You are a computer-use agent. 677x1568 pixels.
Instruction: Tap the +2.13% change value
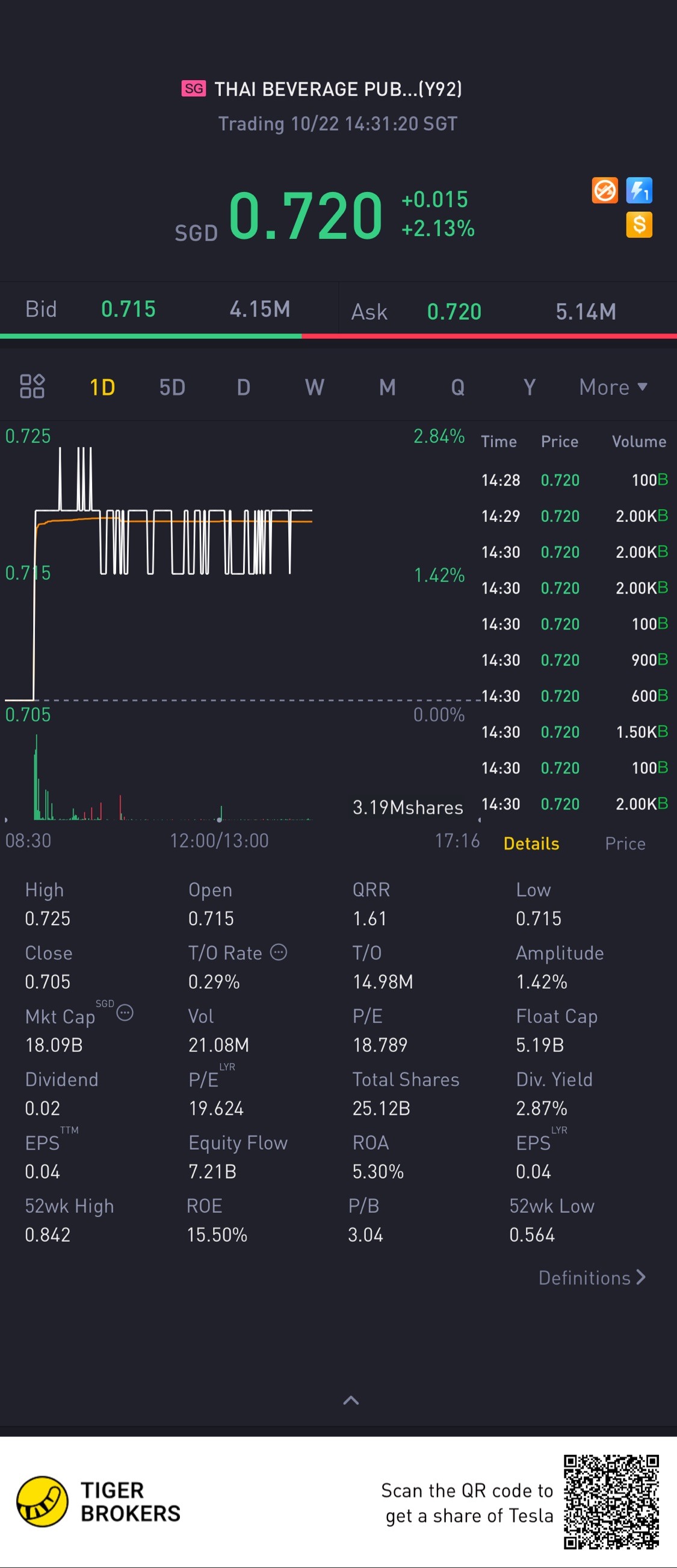click(x=437, y=228)
